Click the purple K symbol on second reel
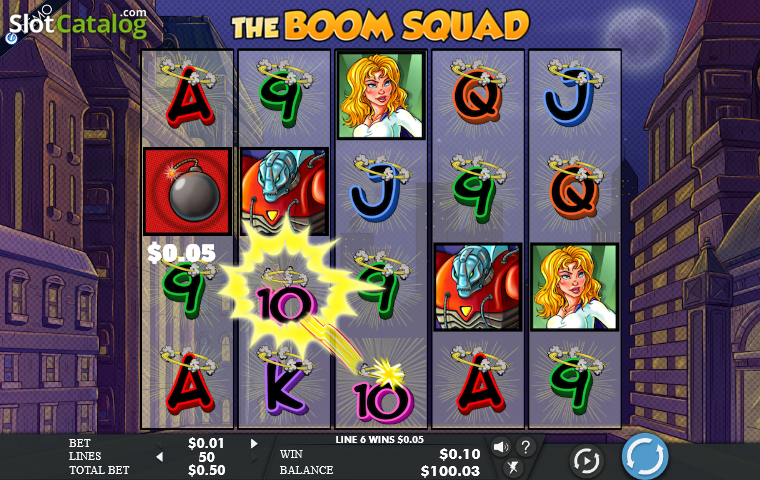Image resolution: width=760 pixels, height=480 pixels. pos(285,384)
